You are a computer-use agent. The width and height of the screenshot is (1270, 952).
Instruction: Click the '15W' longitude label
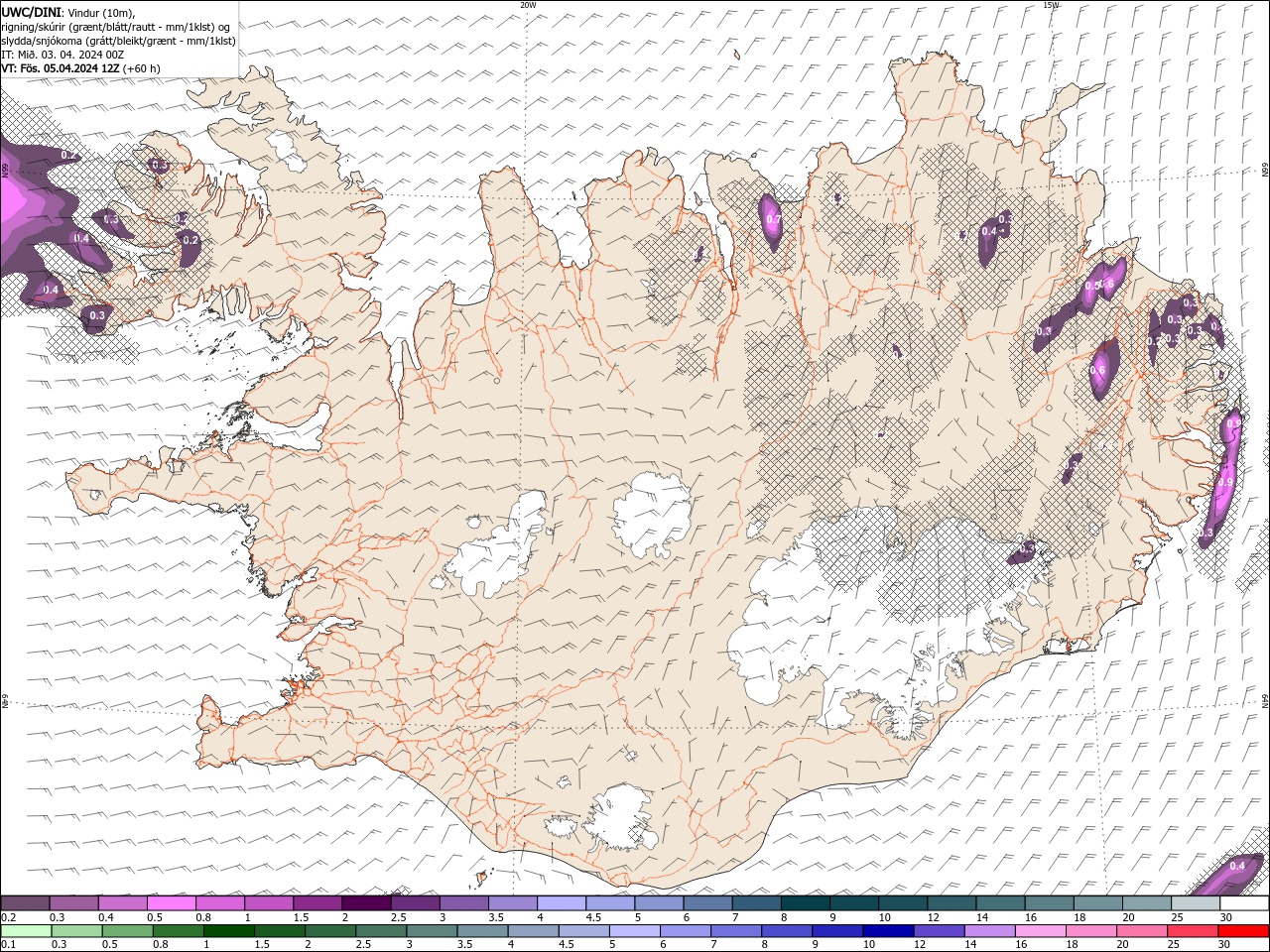click(x=1051, y=5)
